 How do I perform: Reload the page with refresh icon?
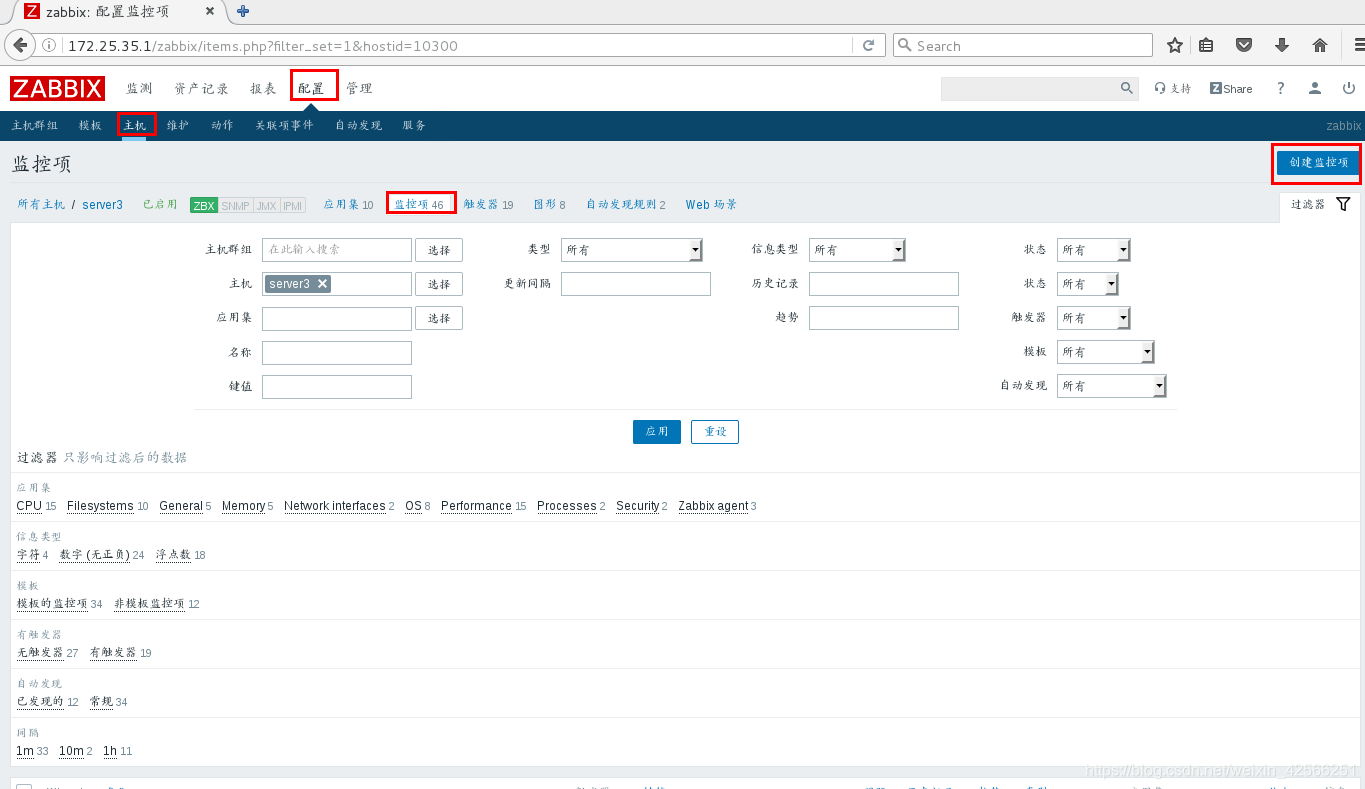click(868, 45)
